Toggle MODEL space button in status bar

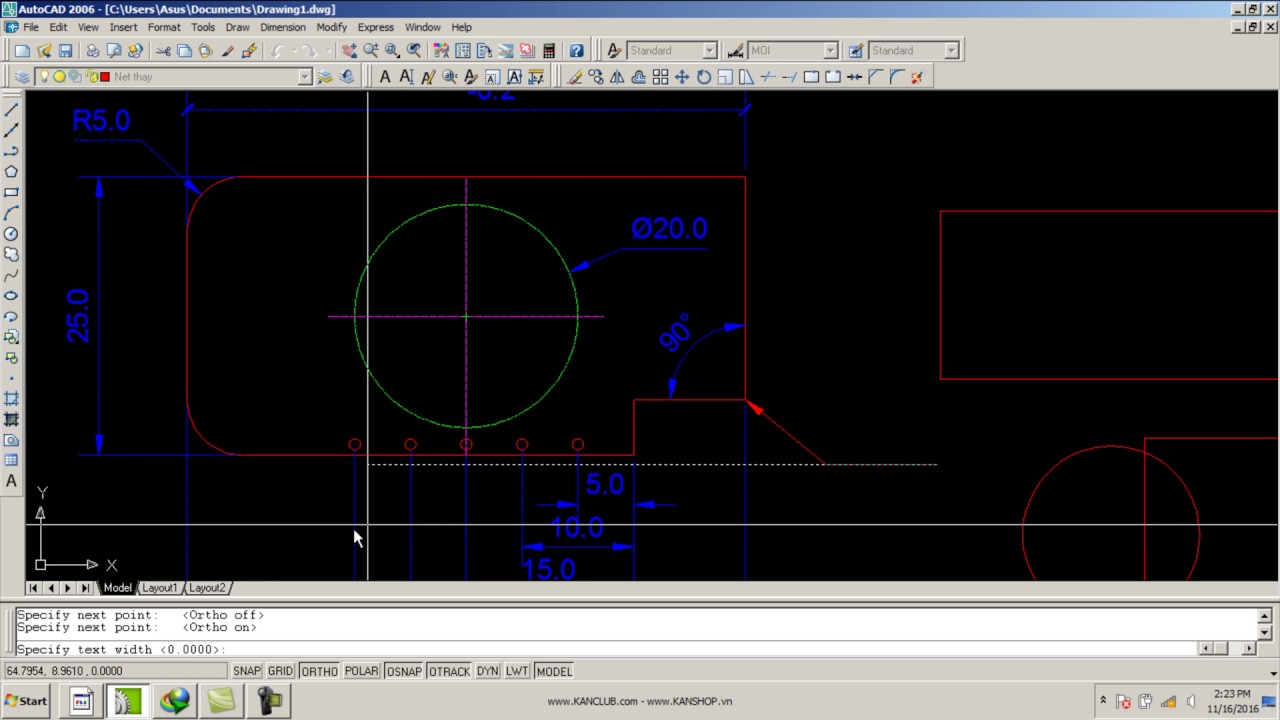(554, 671)
